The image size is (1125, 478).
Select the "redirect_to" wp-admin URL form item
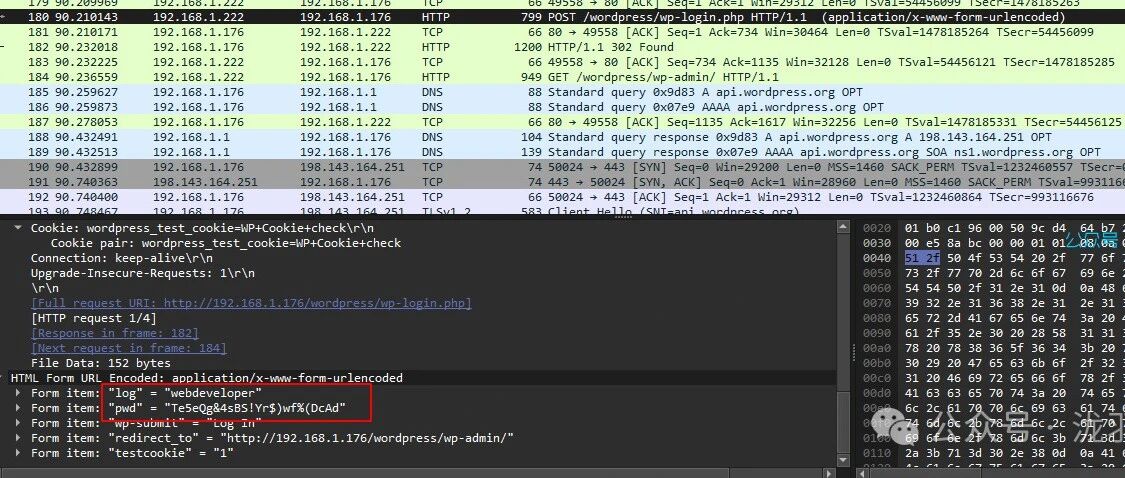coord(273,438)
